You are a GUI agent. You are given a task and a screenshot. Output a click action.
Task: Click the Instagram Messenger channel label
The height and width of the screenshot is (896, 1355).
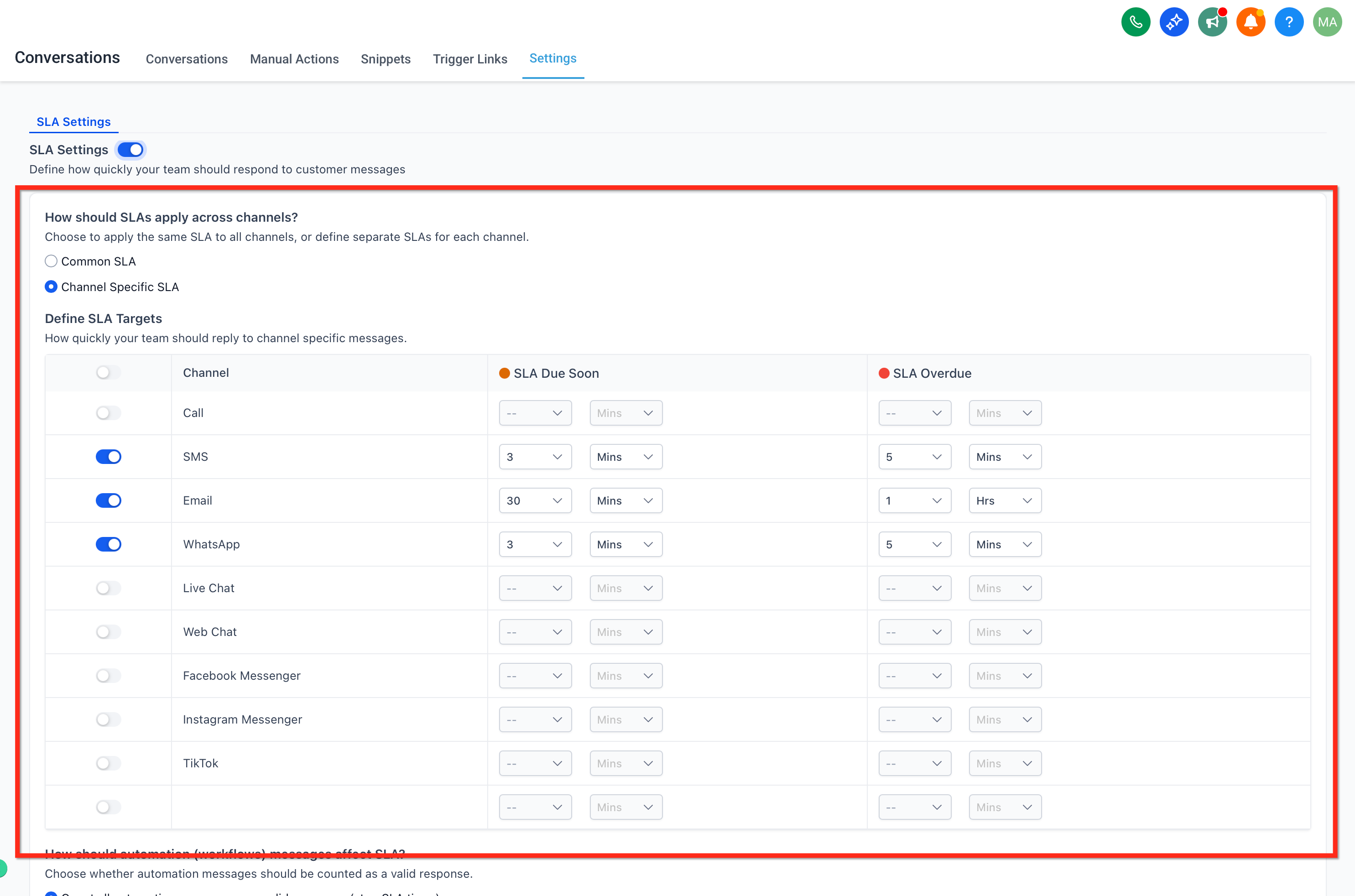pyautogui.click(x=242, y=719)
